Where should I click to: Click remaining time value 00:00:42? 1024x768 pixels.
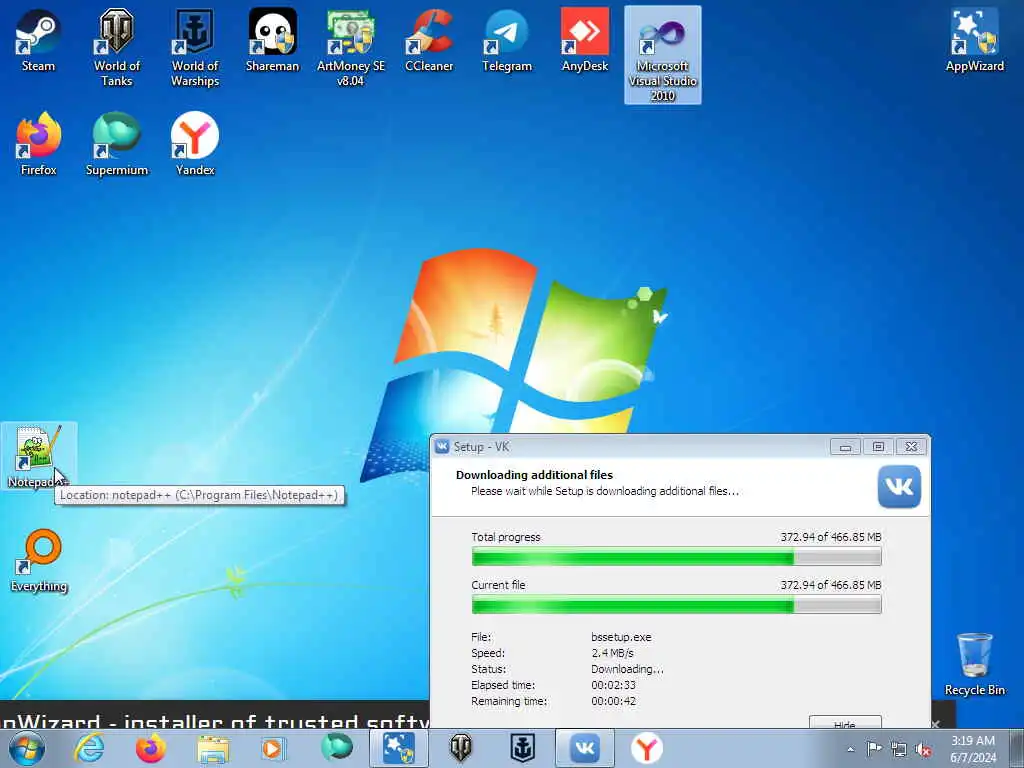point(613,701)
